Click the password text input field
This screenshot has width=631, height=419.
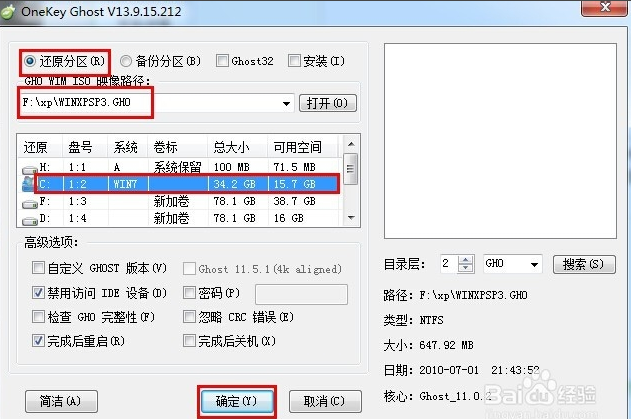click(301, 294)
